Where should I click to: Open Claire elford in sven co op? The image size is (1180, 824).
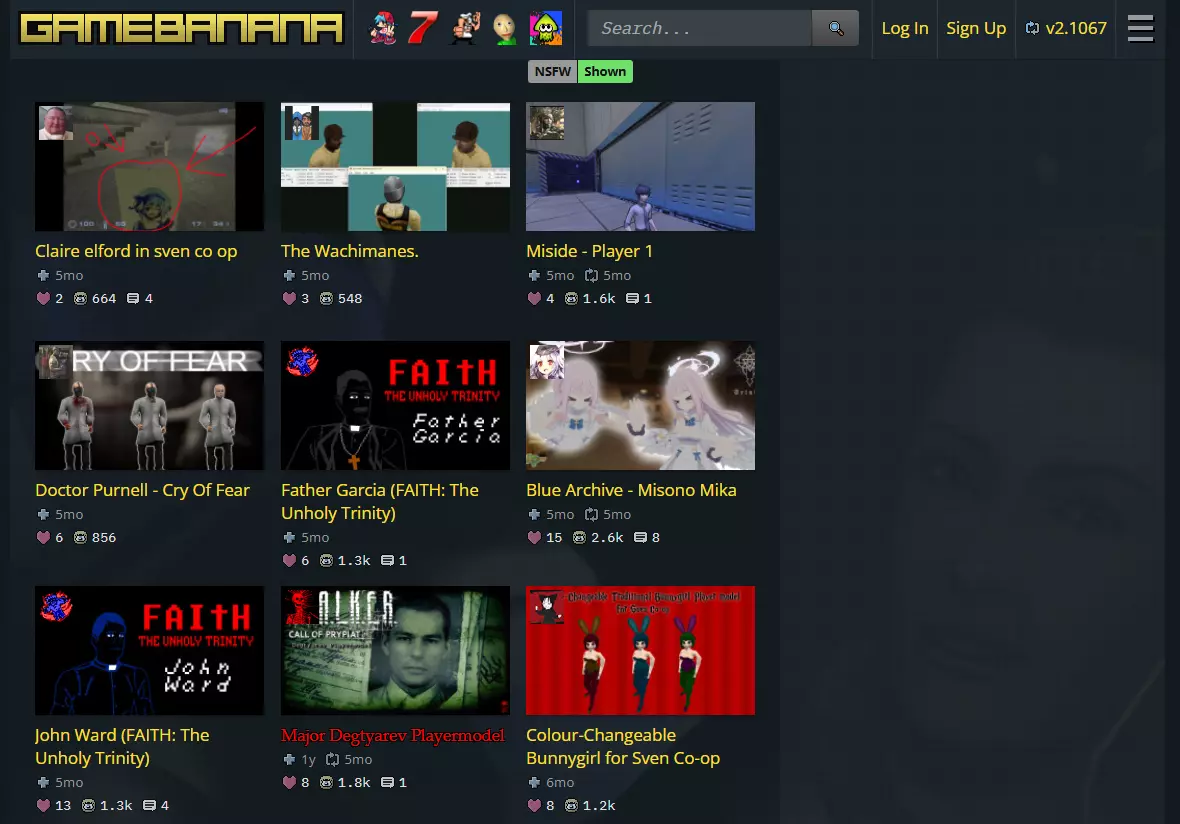(136, 251)
